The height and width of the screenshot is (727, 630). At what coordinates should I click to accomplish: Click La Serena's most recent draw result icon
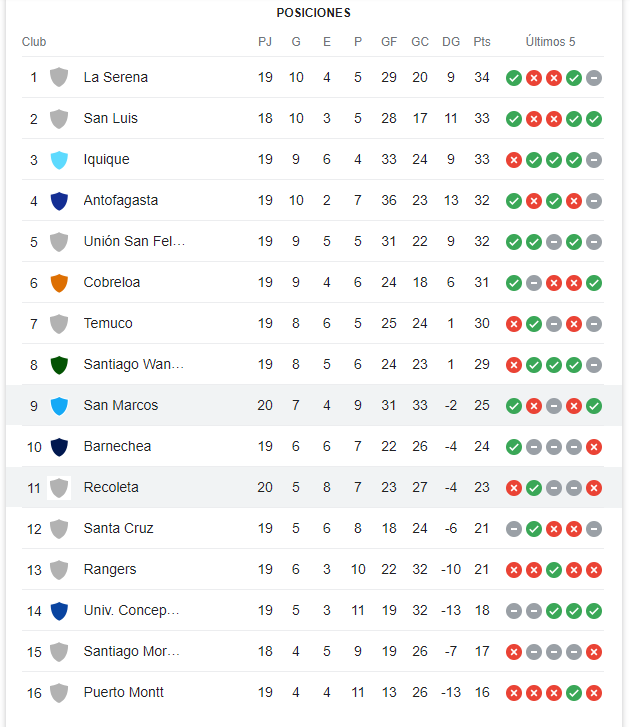[x=594, y=78]
